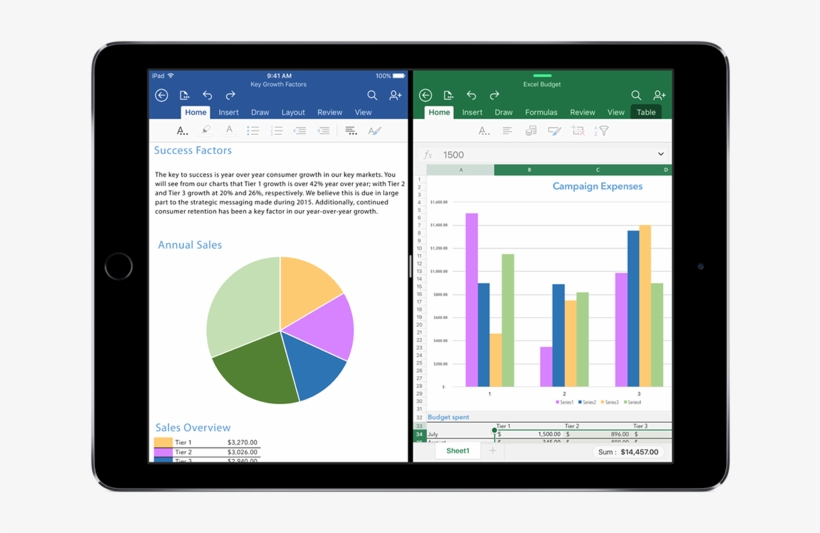Open font formatting options in Word
820x533 pixels.
click(181, 131)
